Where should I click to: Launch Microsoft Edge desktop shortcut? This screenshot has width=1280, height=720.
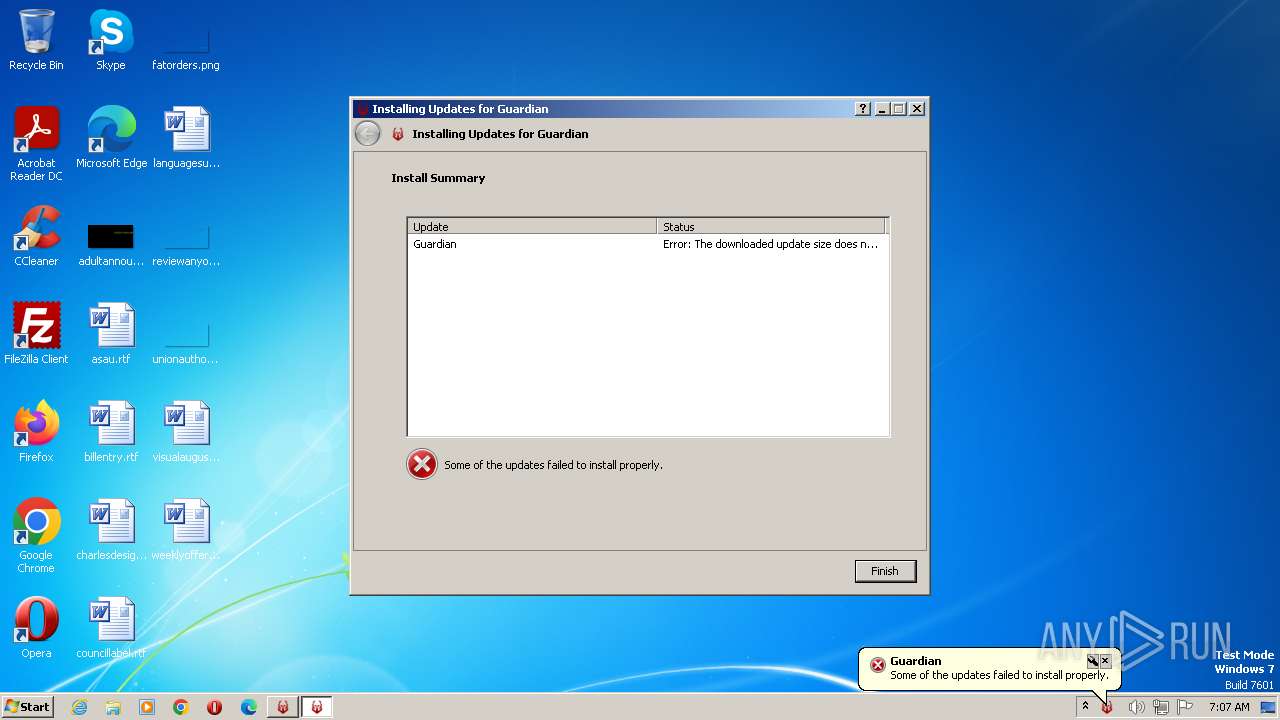pyautogui.click(x=111, y=138)
